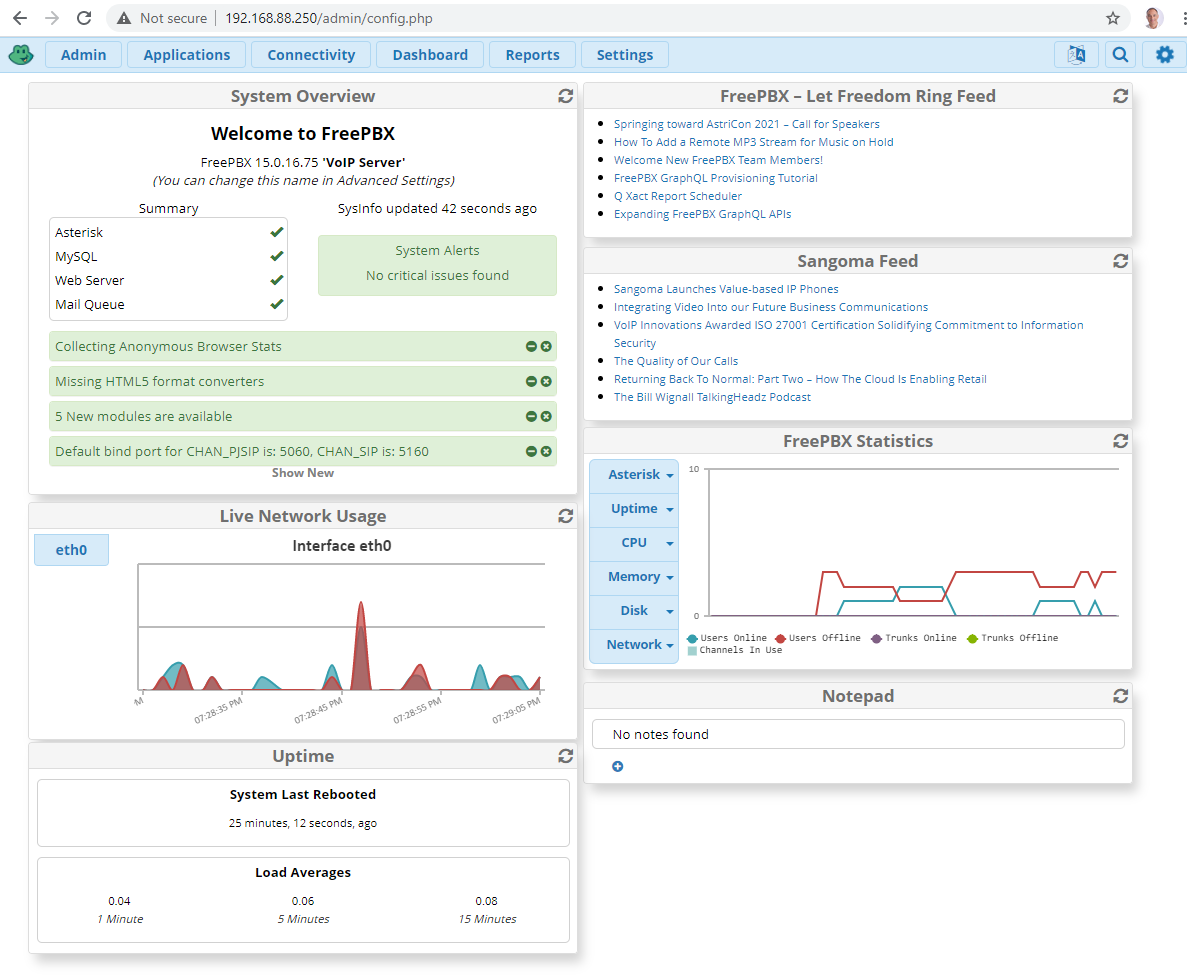Bookmark this page with the star icon
The height and width of the screenshot is (980, 1187).
[1113, 18]
